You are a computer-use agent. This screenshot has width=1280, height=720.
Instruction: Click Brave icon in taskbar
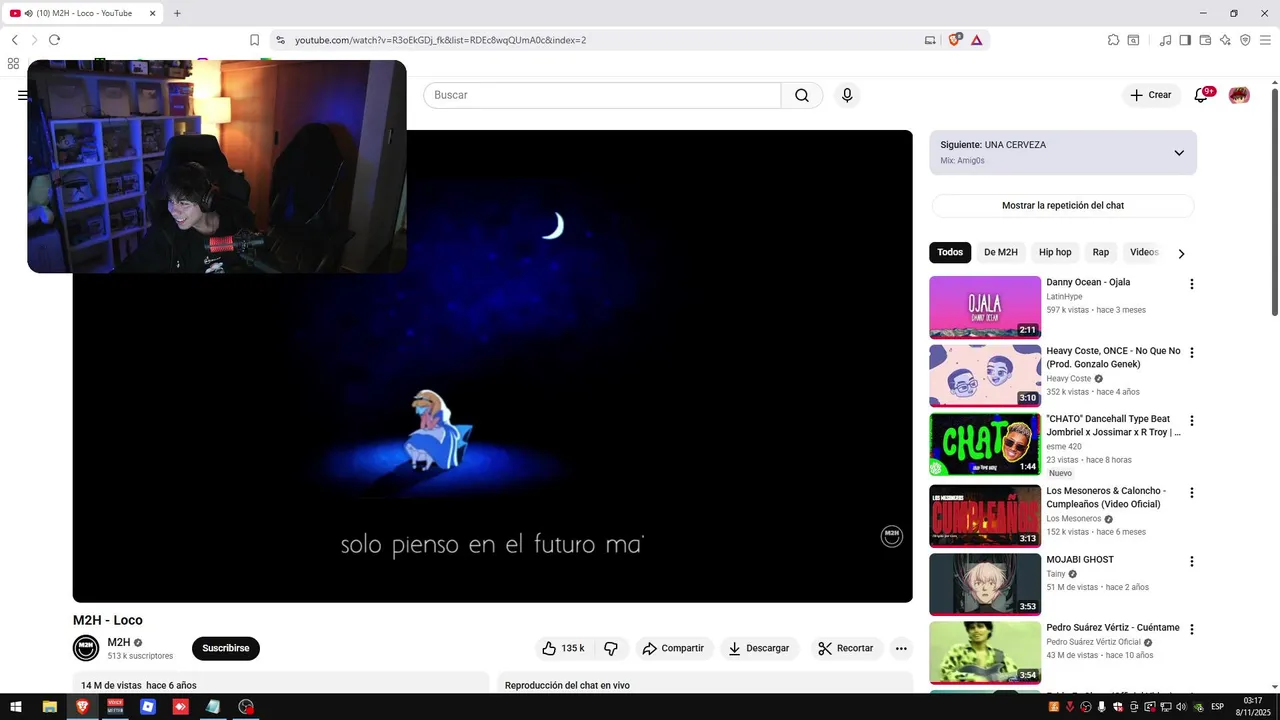(x=82, y=707)
